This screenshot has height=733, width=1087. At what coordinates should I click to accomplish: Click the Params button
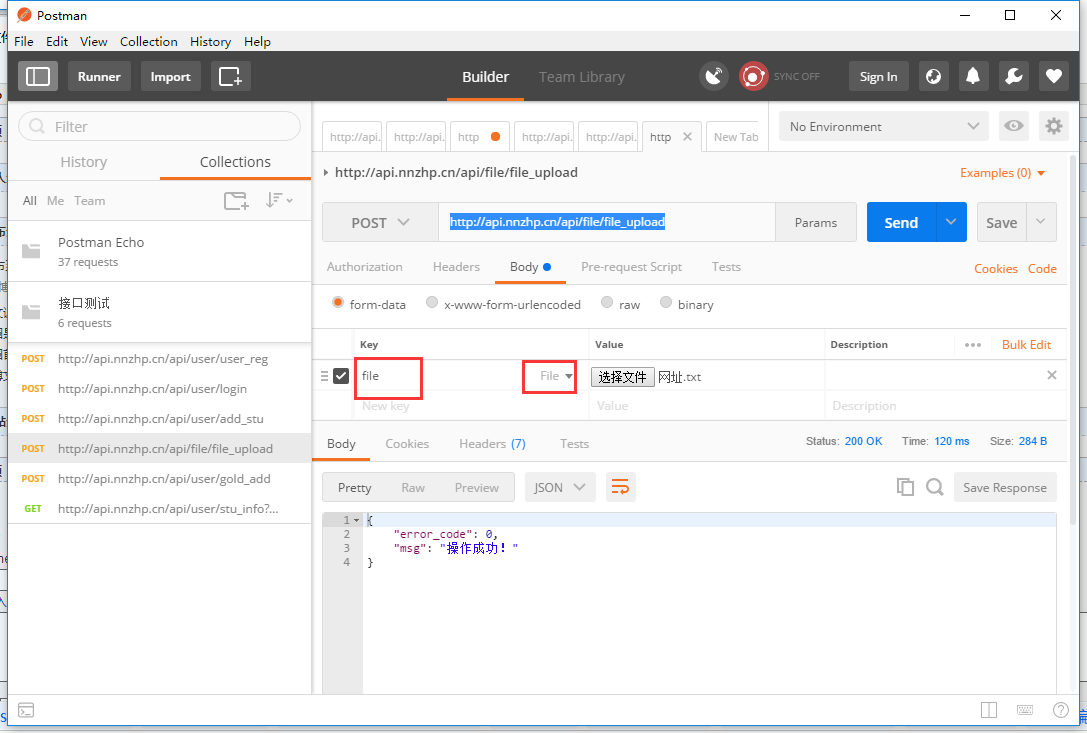tap(816, 223)
